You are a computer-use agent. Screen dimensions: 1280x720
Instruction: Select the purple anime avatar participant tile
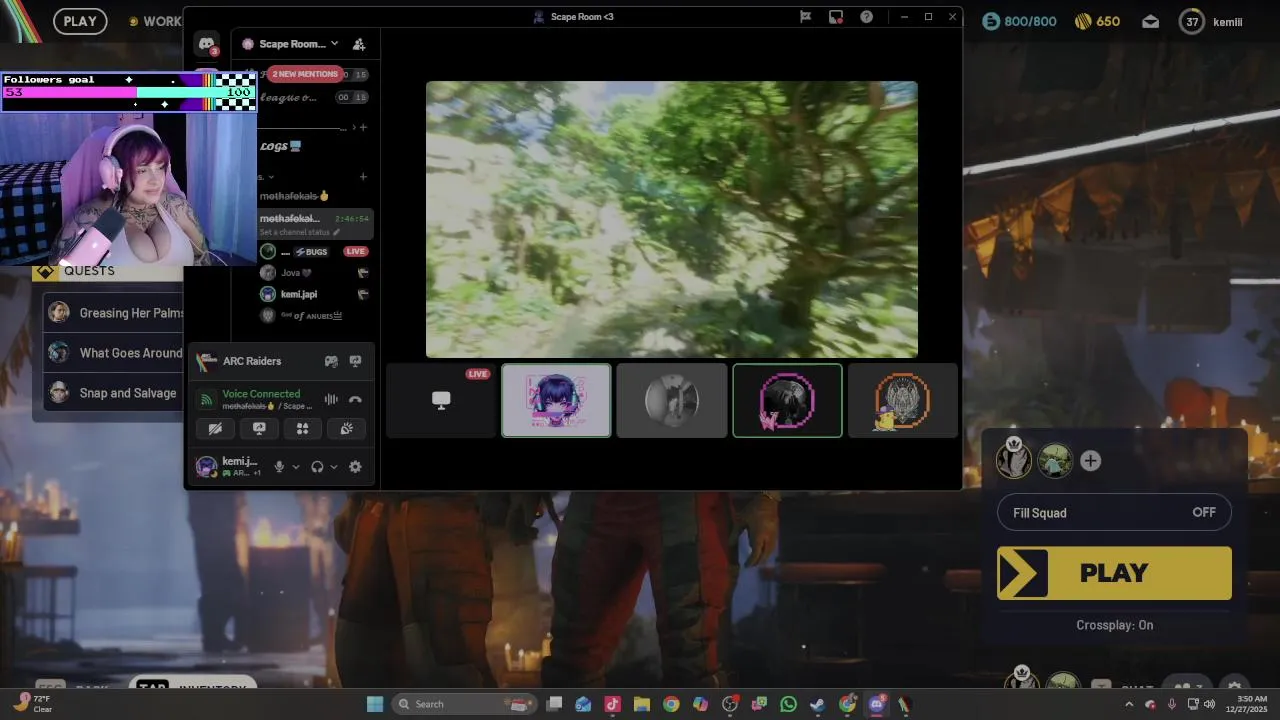556,400
